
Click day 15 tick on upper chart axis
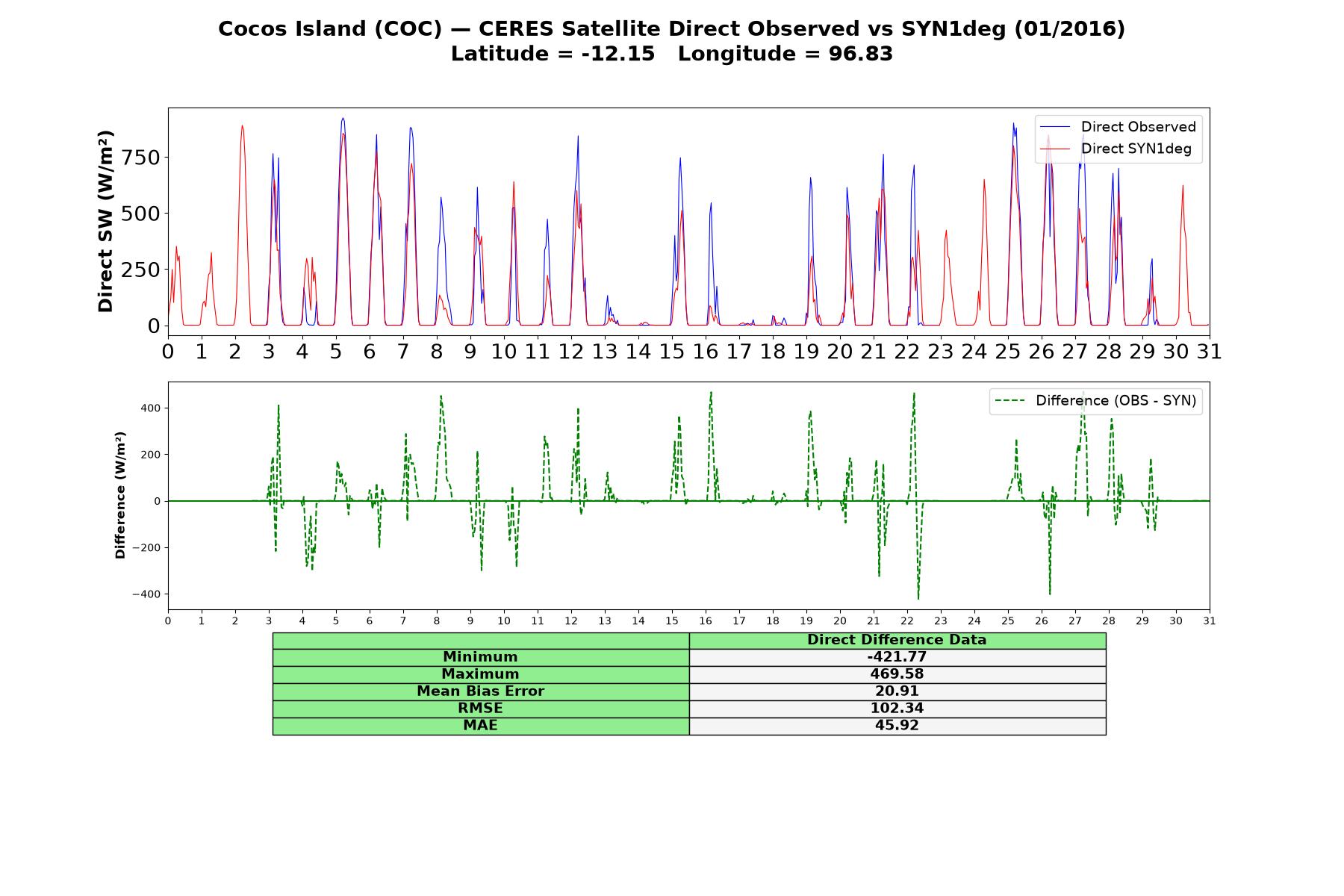[672, 351]
